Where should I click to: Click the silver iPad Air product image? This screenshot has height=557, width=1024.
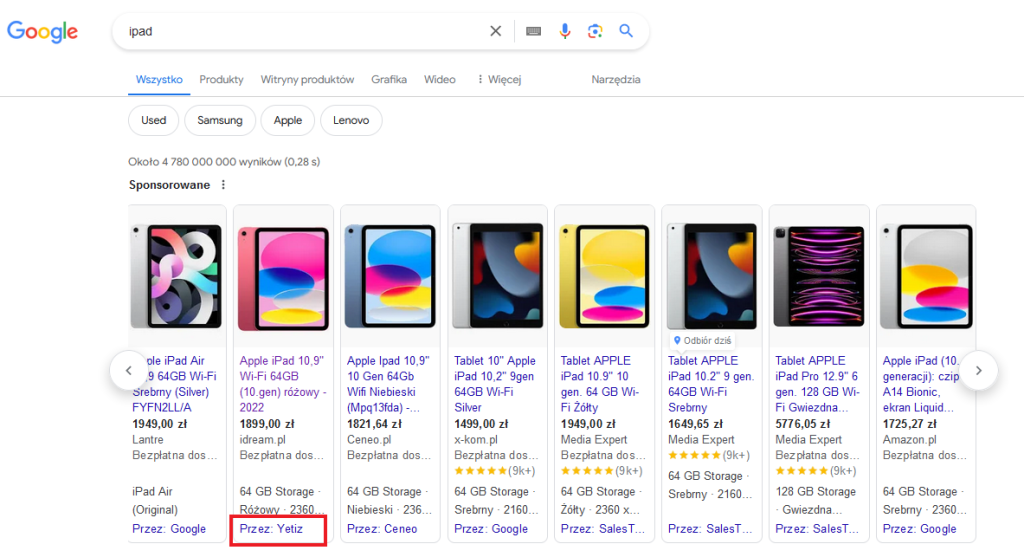click(x=176, y=276)
